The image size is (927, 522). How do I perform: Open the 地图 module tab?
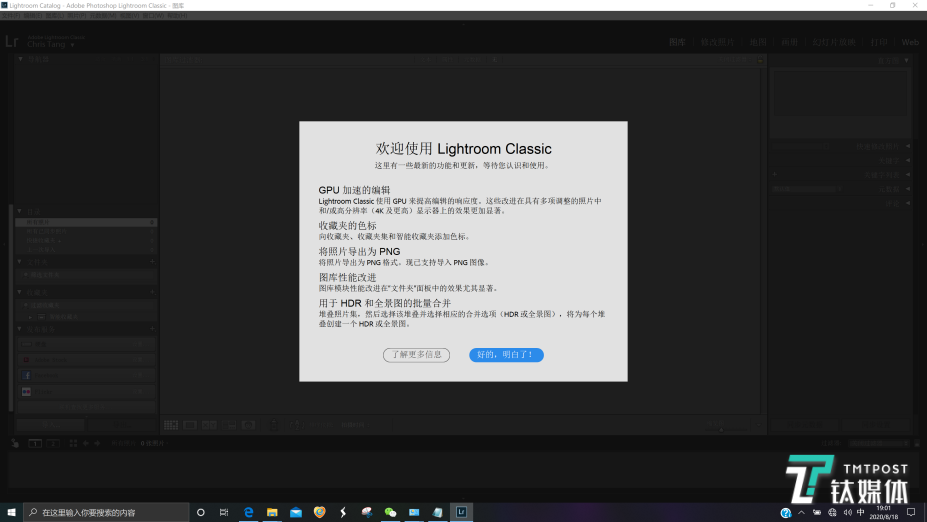point(758,43)
